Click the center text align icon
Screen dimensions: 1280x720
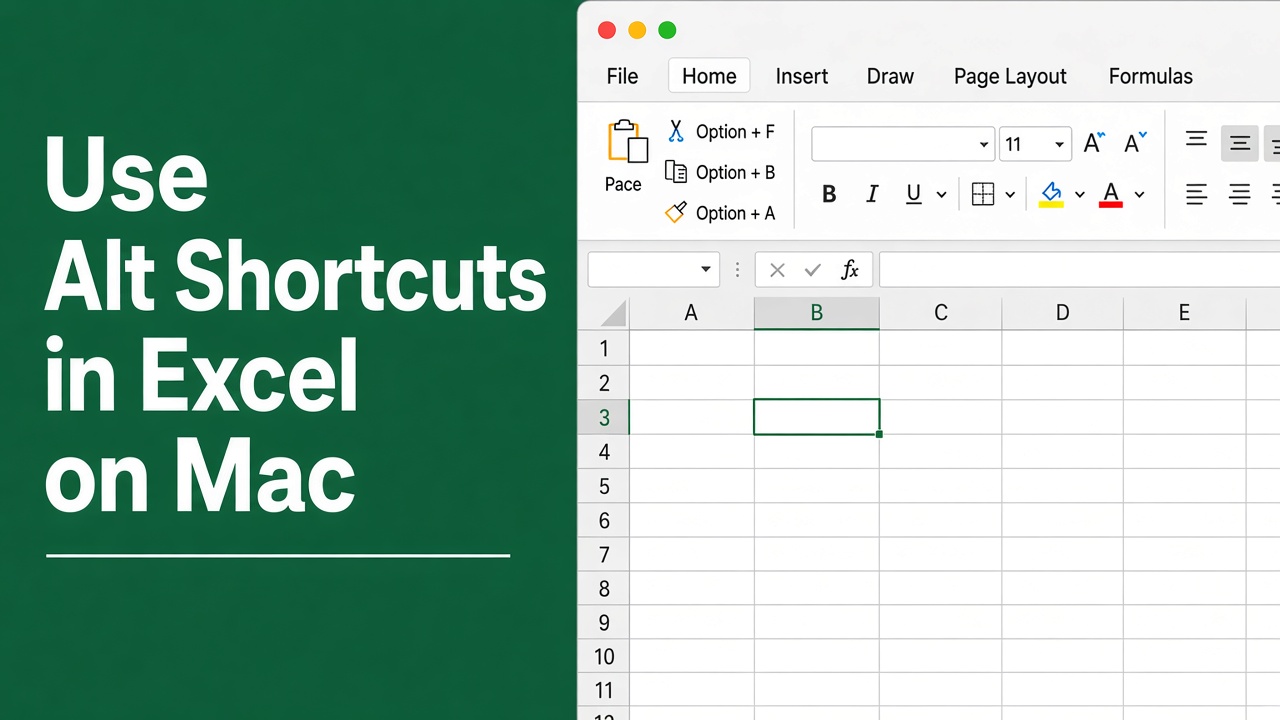coord(1240,194)
